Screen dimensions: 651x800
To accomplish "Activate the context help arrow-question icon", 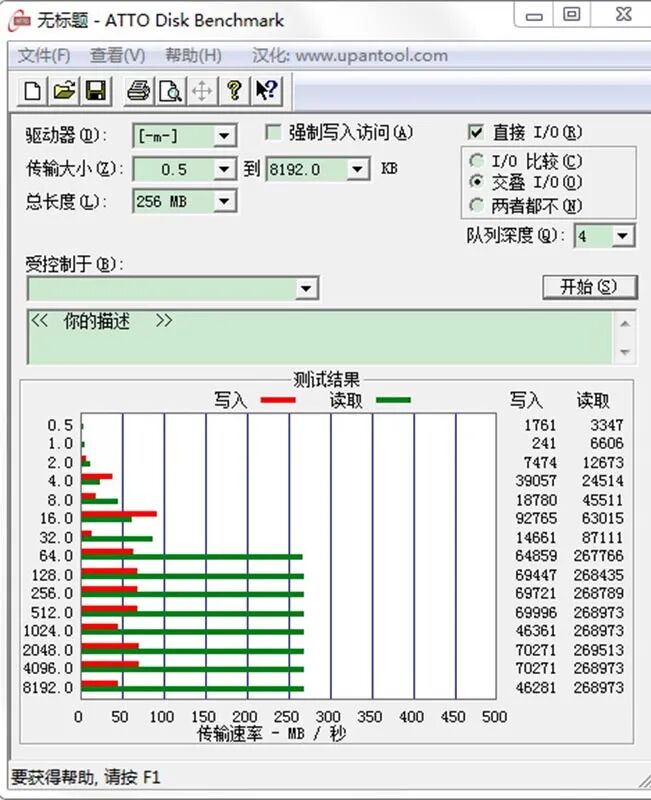I will (266, 91).
